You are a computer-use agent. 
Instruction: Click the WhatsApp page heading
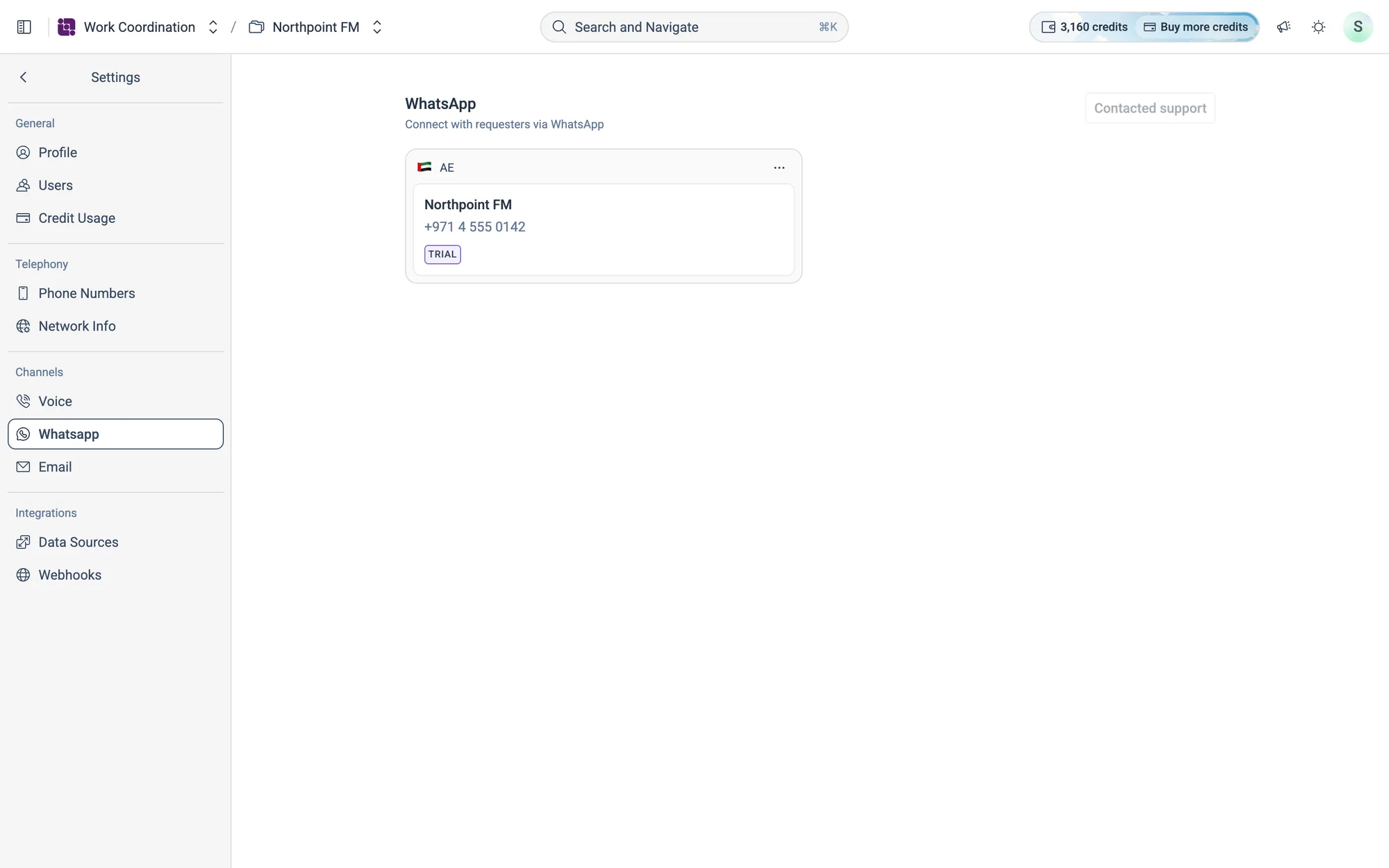(x=440, y=103)
